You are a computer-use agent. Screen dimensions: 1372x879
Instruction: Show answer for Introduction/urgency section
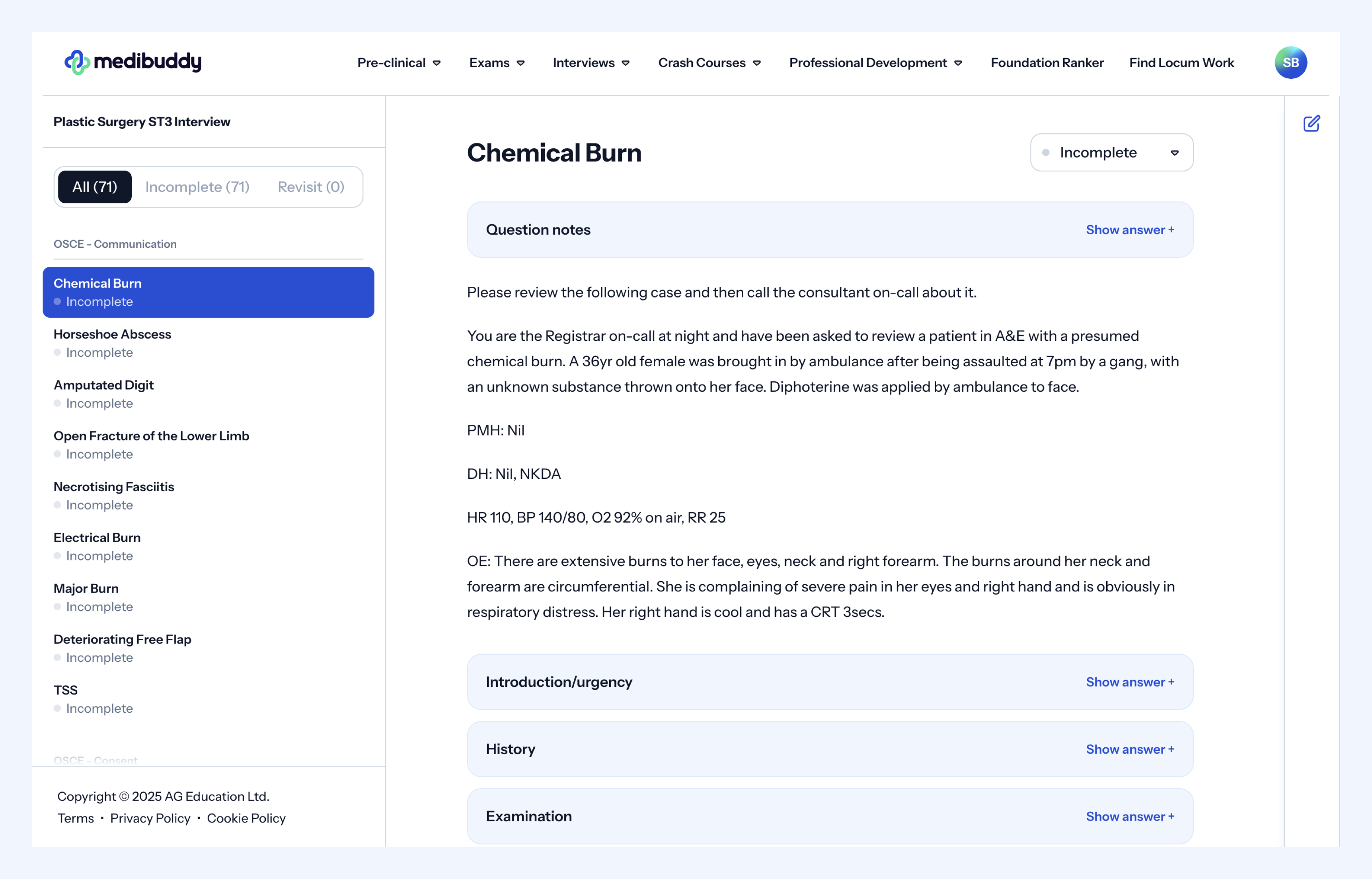tap(1129, 682)
